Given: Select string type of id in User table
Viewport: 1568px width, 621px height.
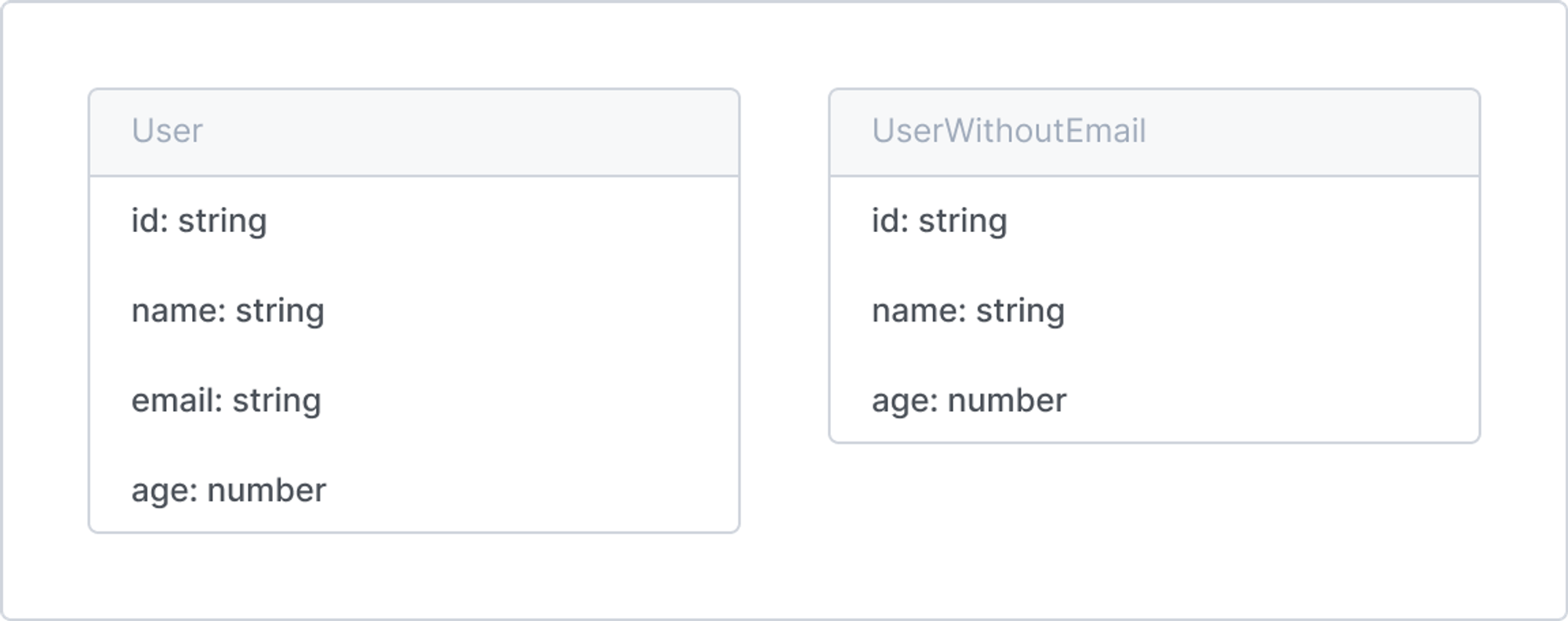Looking at the screenshot, I should coord(223,222).
